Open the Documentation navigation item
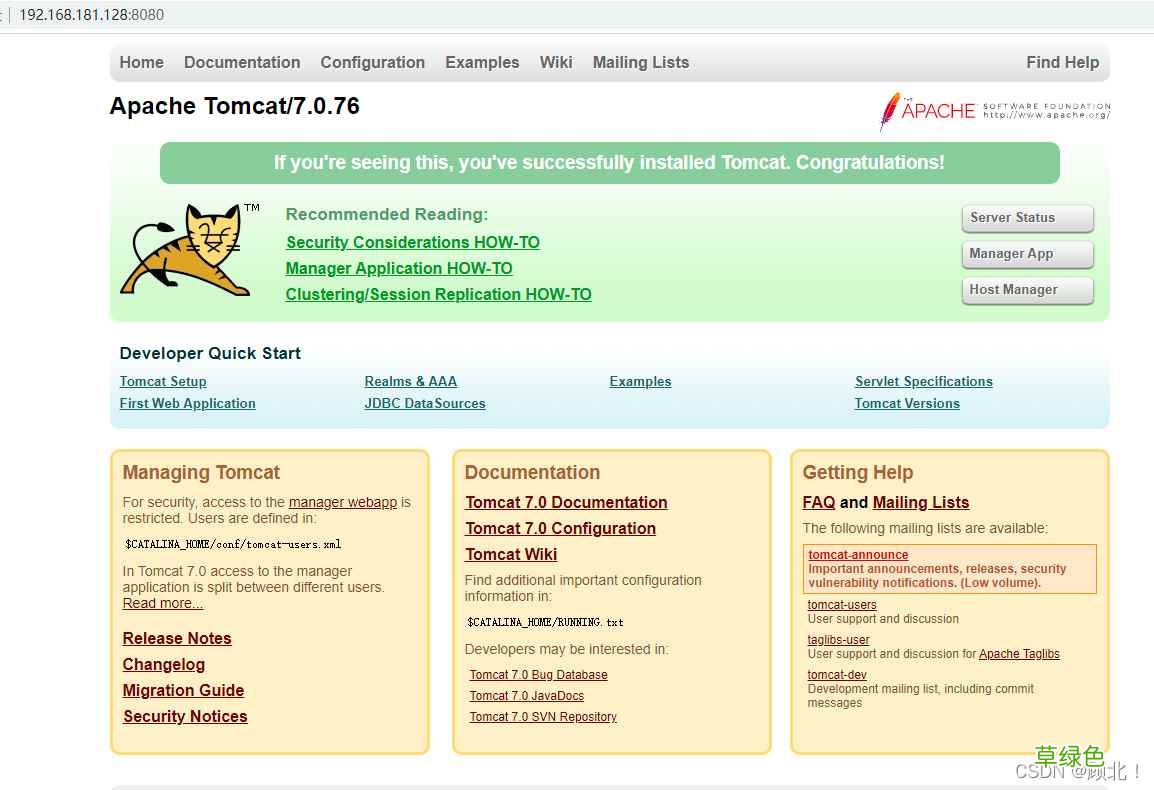Screen dimensions: 1154x790 coord(242,63)
